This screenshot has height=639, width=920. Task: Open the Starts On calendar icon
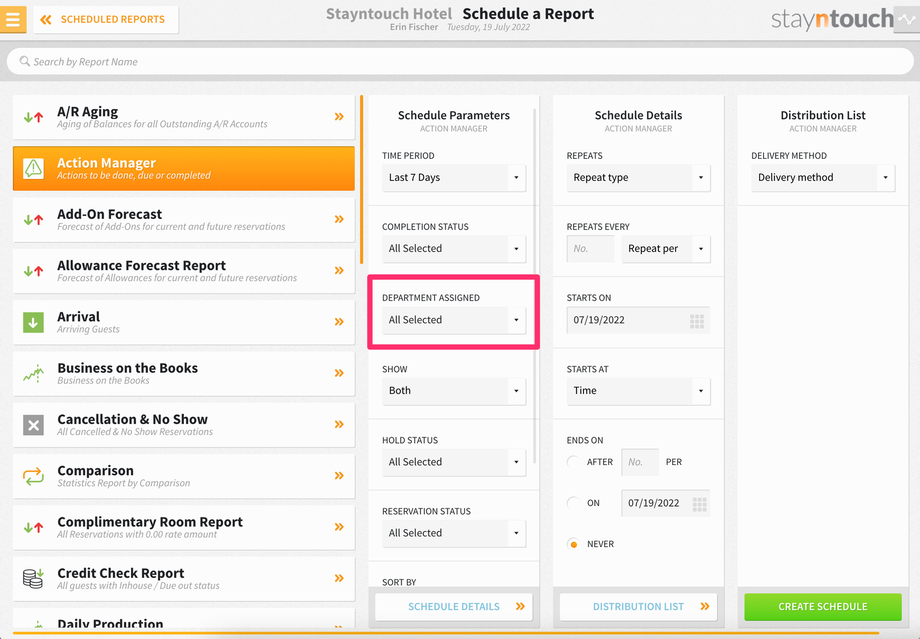click(x=696, y=321)
